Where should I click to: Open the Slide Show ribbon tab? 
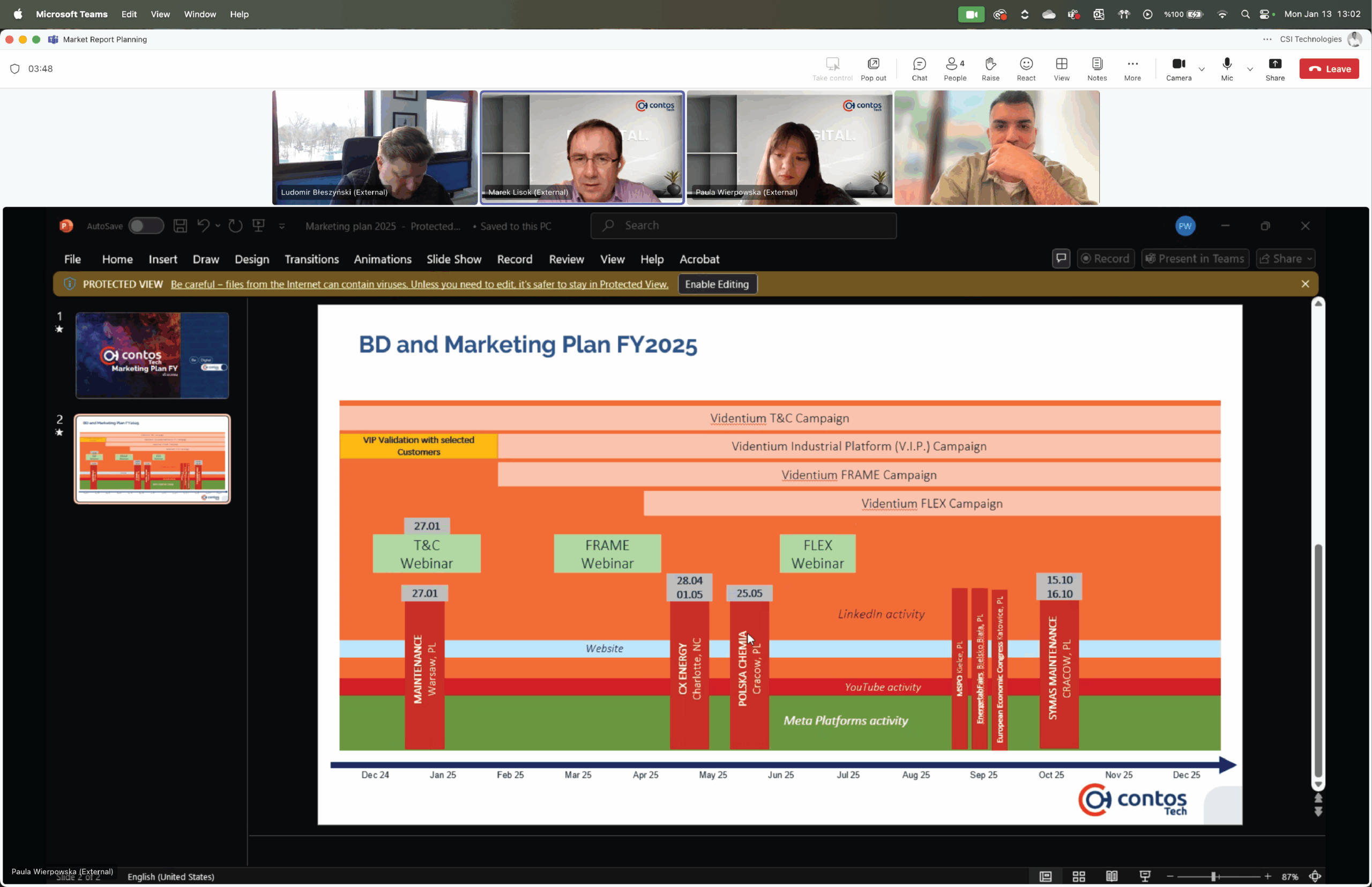pyautogui.click(x=454, y=259)
